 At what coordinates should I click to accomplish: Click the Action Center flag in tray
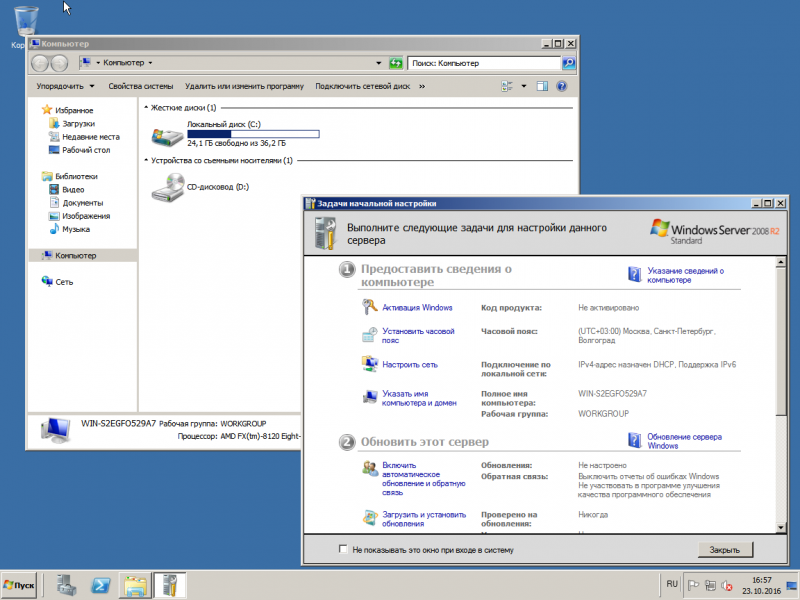pos(693,585)
